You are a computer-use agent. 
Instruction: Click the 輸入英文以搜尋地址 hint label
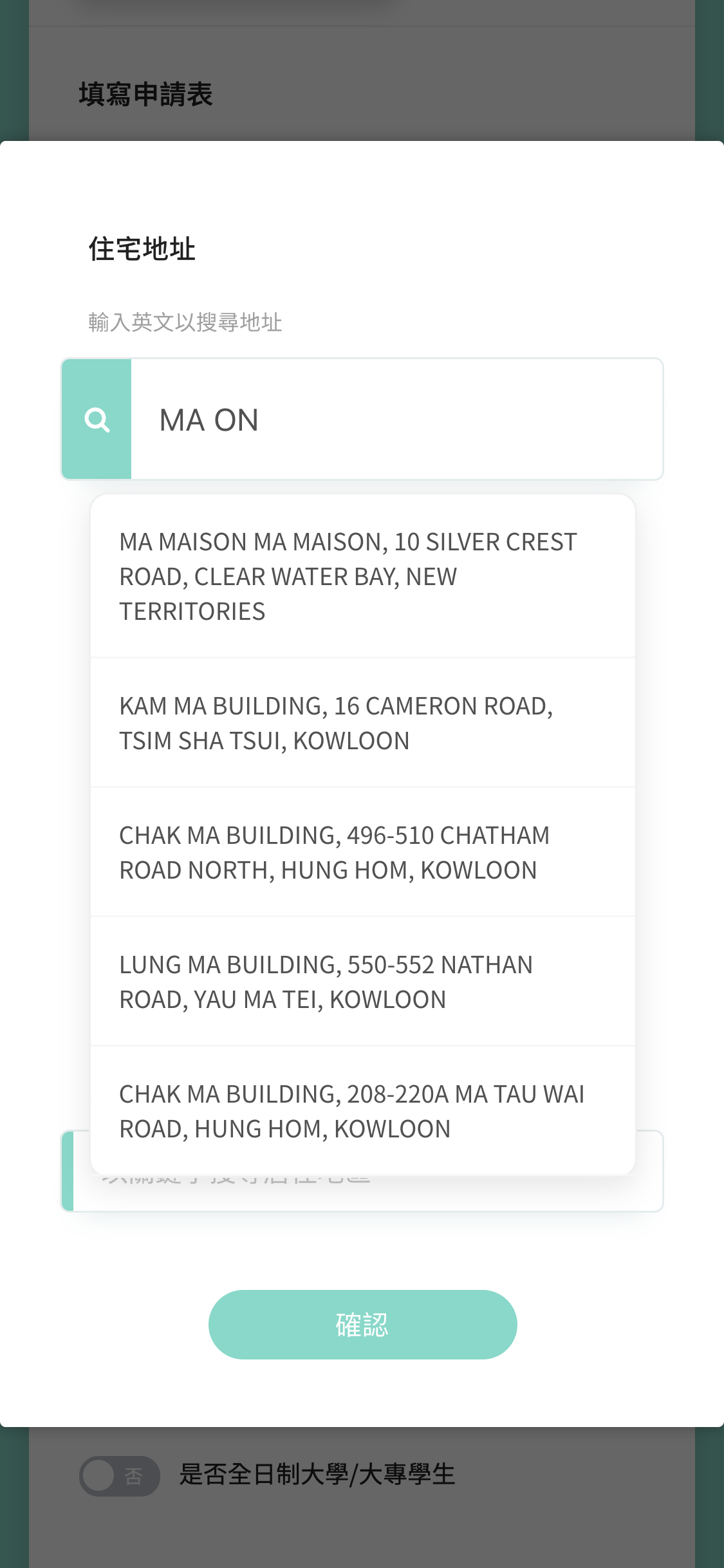[185, 322]
